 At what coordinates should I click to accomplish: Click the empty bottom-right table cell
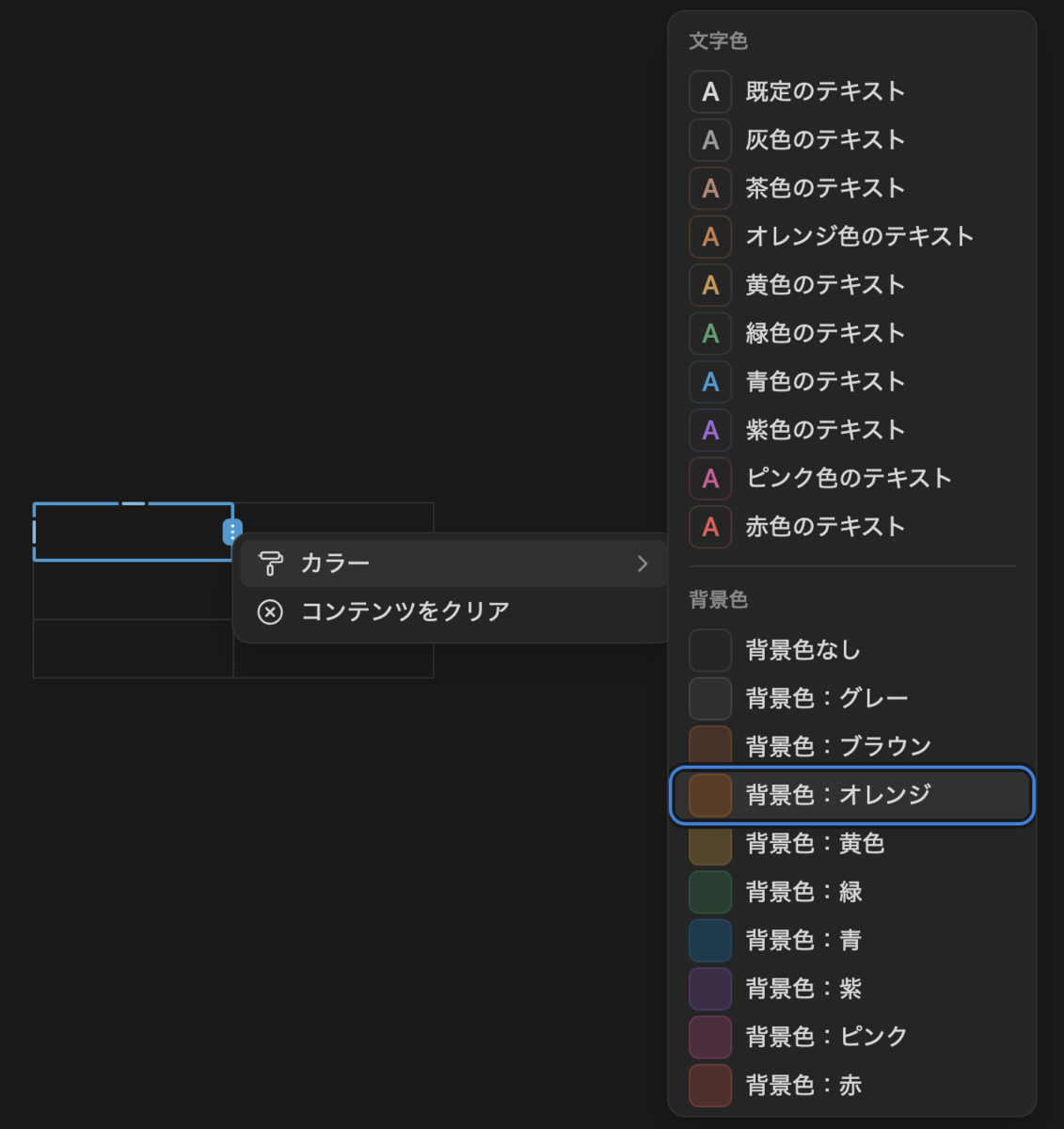pos(334,648)
